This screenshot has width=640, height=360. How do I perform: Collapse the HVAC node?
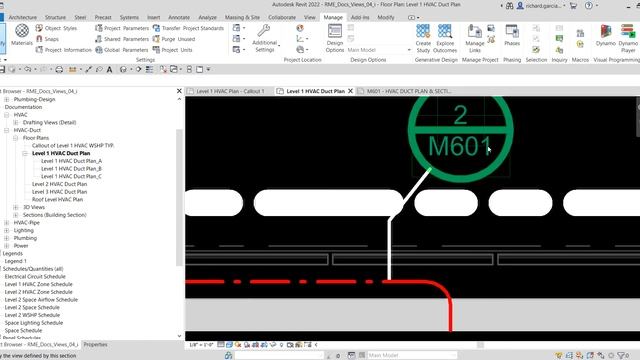(x=7, y=115)
